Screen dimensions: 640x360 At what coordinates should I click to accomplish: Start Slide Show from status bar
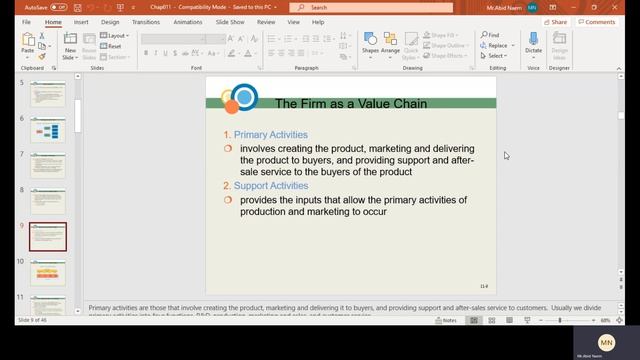pos(527,320)
